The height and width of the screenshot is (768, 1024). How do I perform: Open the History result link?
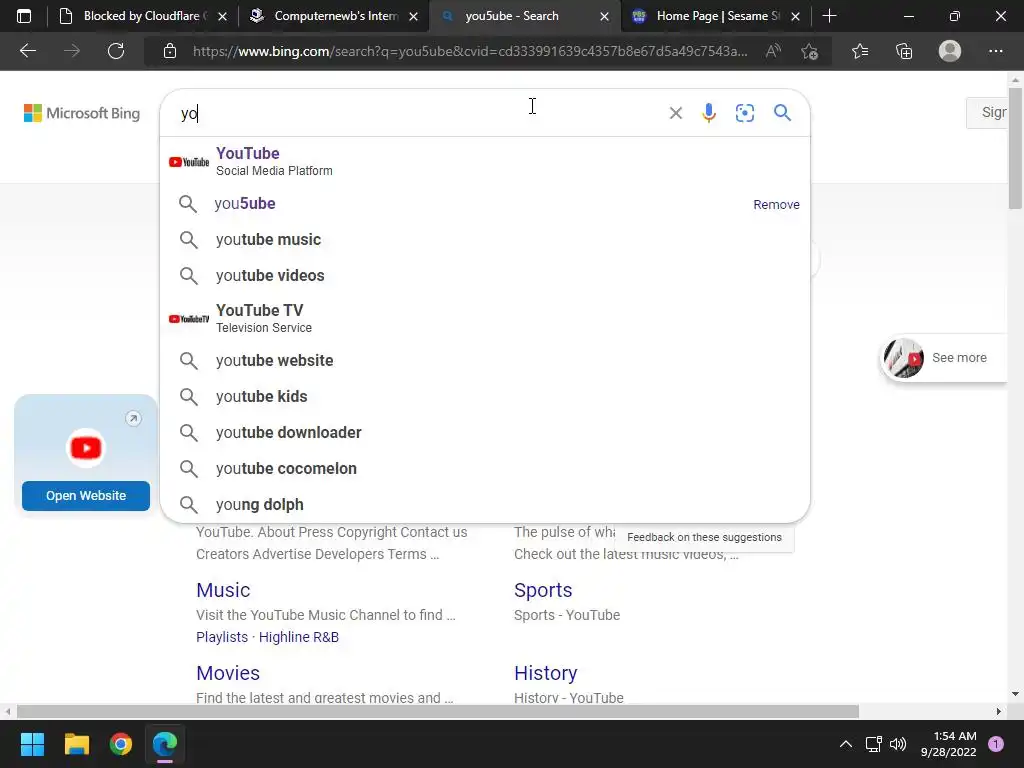[545, 673]
